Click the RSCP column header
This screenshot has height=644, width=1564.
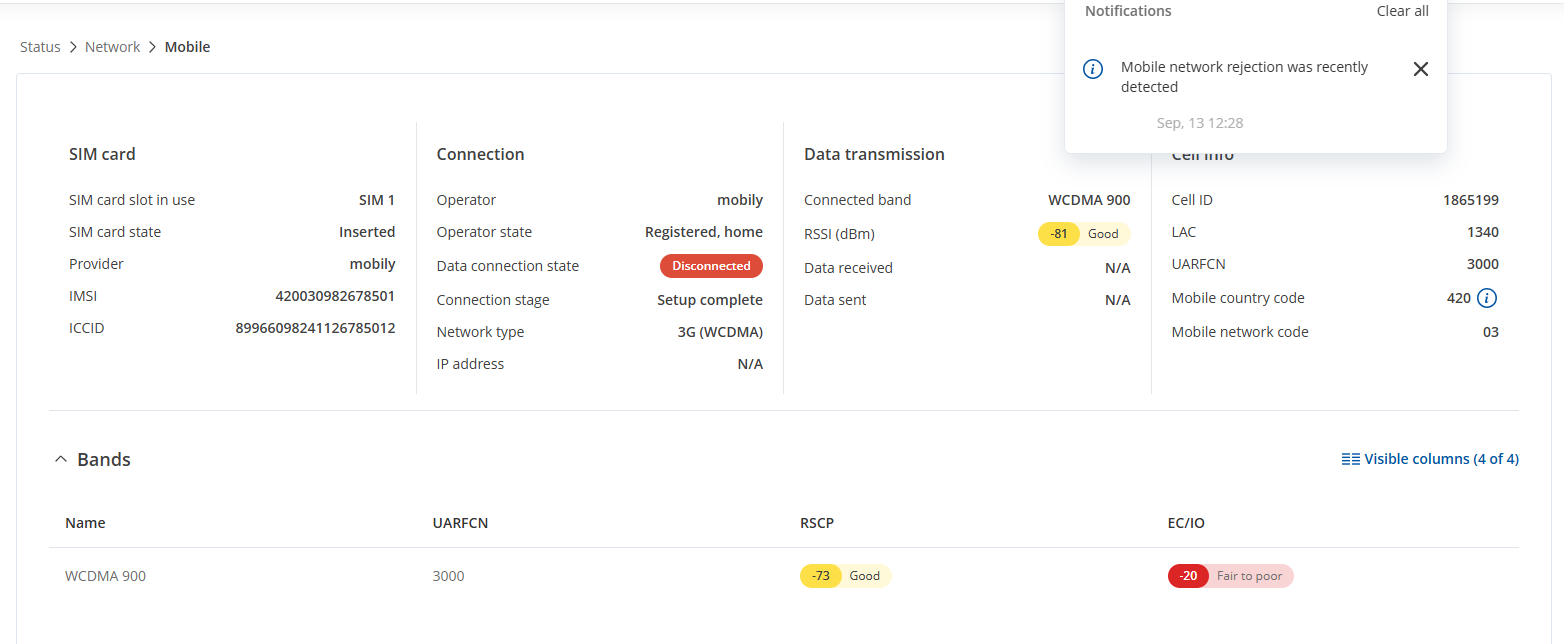pyautogui.click(x=817, y=523)
